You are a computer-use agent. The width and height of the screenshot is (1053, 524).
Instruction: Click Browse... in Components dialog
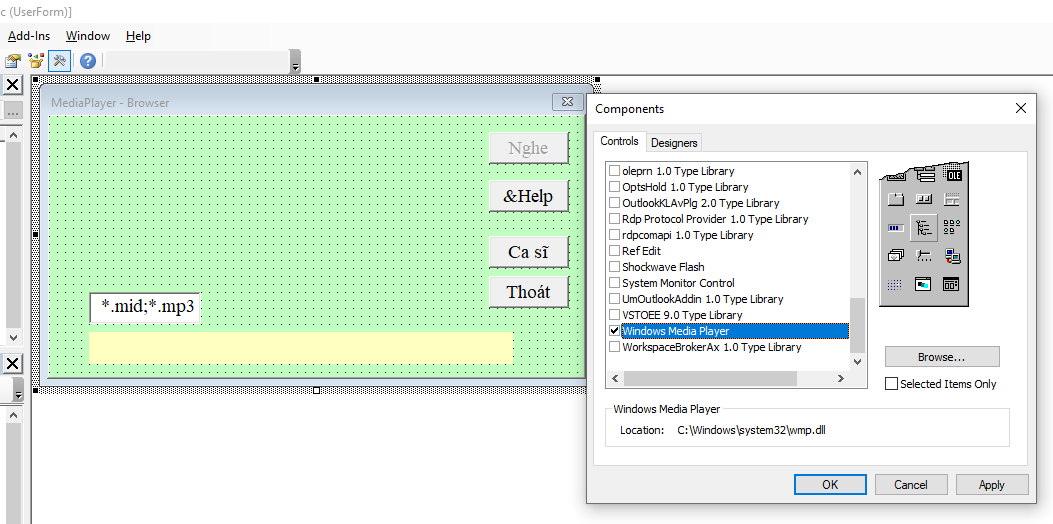point(942,357)
